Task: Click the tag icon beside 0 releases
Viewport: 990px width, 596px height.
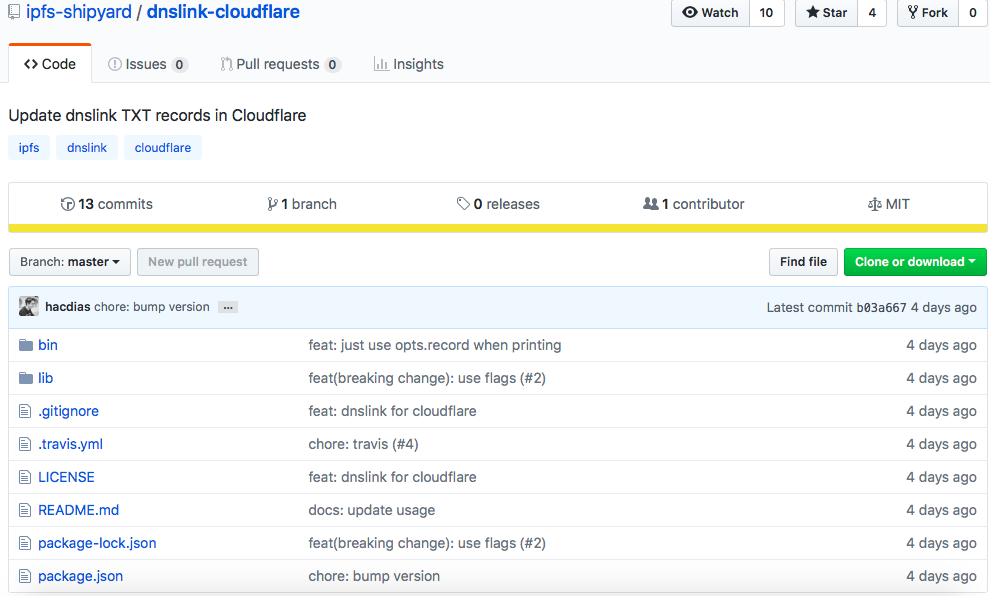Action: pos(463,204)
